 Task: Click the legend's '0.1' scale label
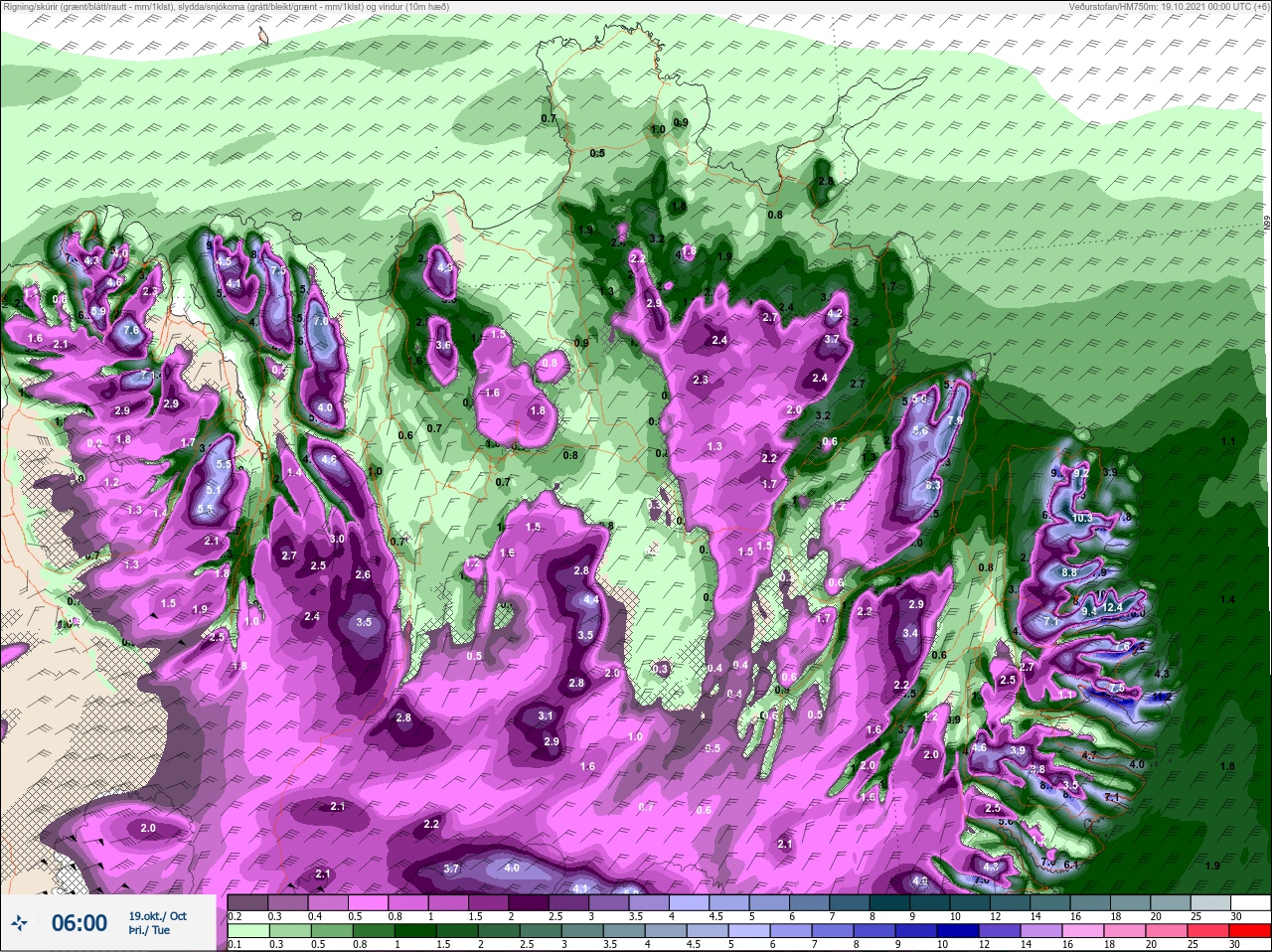[x=236, y=944]
